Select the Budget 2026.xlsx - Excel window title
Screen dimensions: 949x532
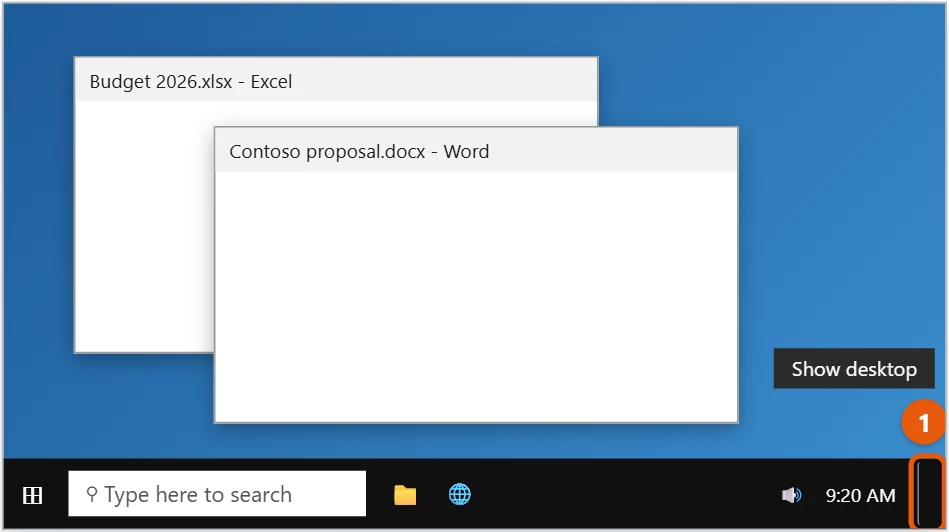tap(191, 82)
